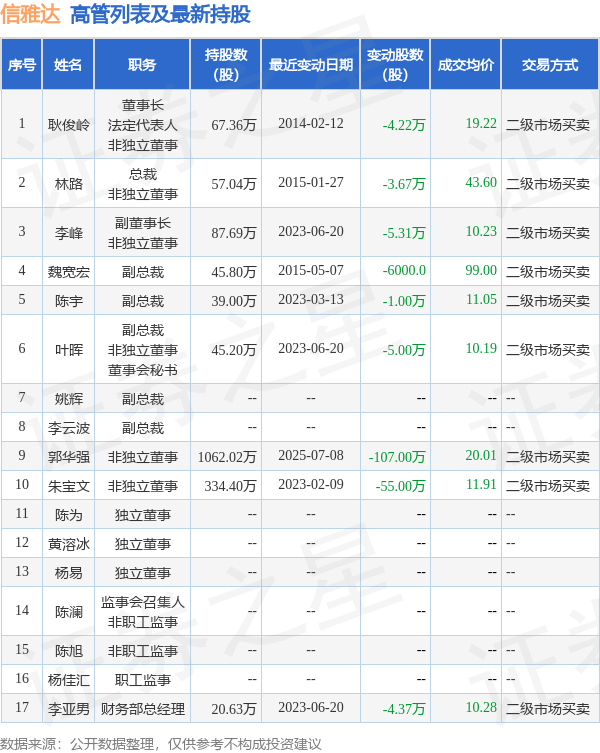The height and width of the screenshot is (753, 600).
Task: Select the name 朱宝文
Action: 69,486
